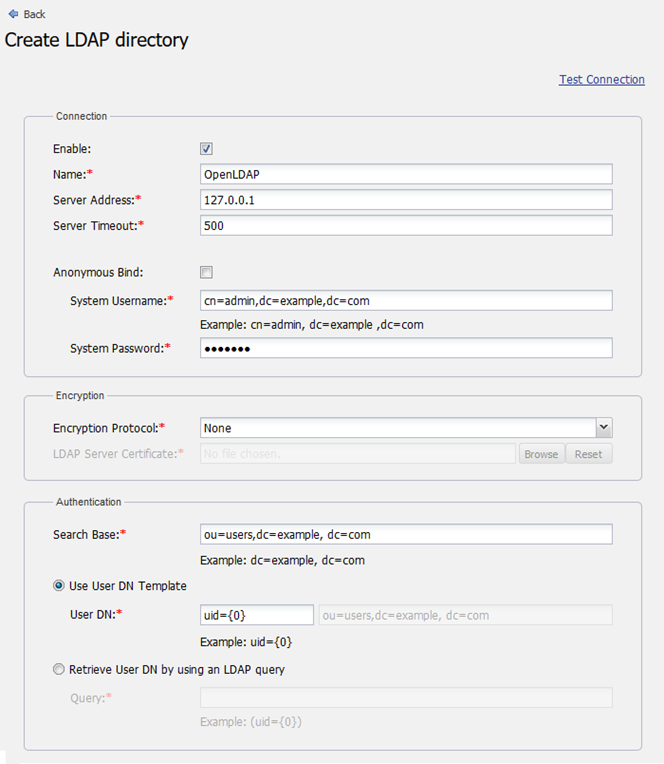Image resolution: width=664 pixels, height=764 pixels.
Task: Click the LDAP Server Certificate file field
Action: [357, 454]
